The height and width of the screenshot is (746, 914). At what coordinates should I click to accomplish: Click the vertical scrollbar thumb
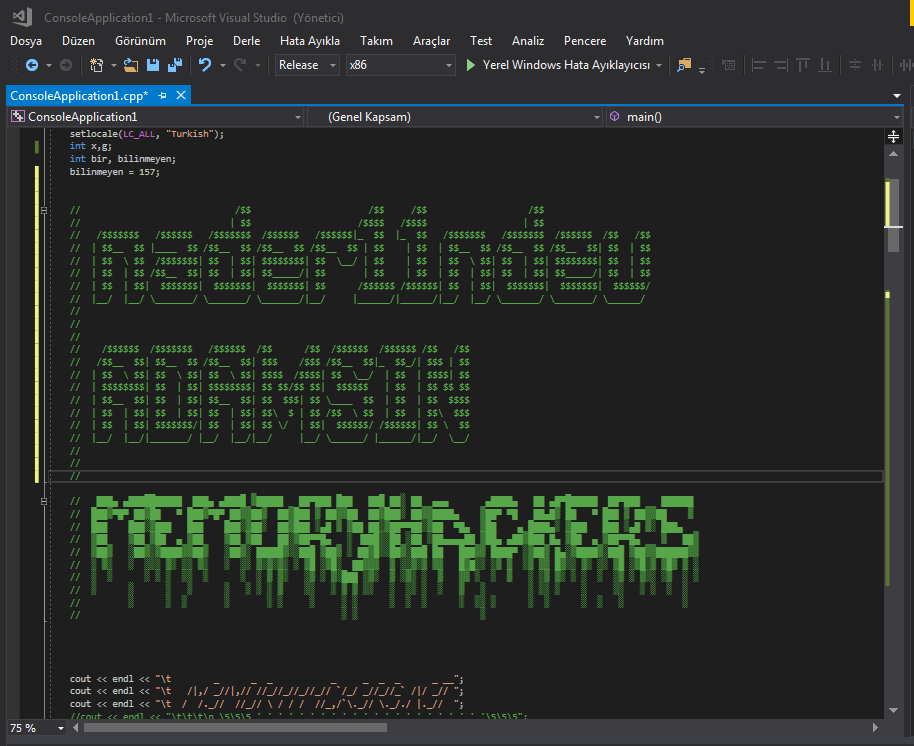click(893, 216)
